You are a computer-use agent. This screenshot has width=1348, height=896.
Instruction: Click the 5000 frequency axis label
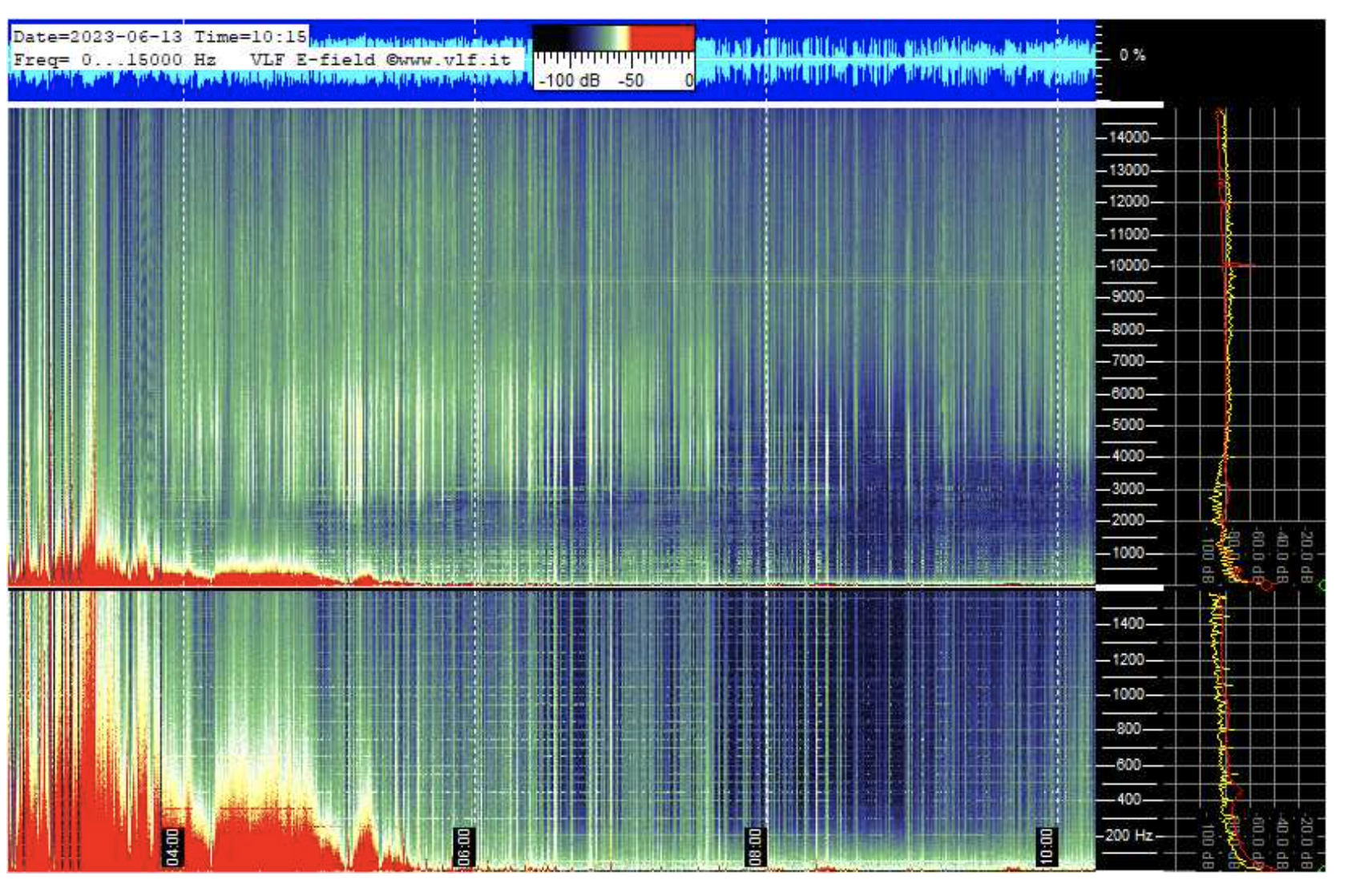[1128, 425]
